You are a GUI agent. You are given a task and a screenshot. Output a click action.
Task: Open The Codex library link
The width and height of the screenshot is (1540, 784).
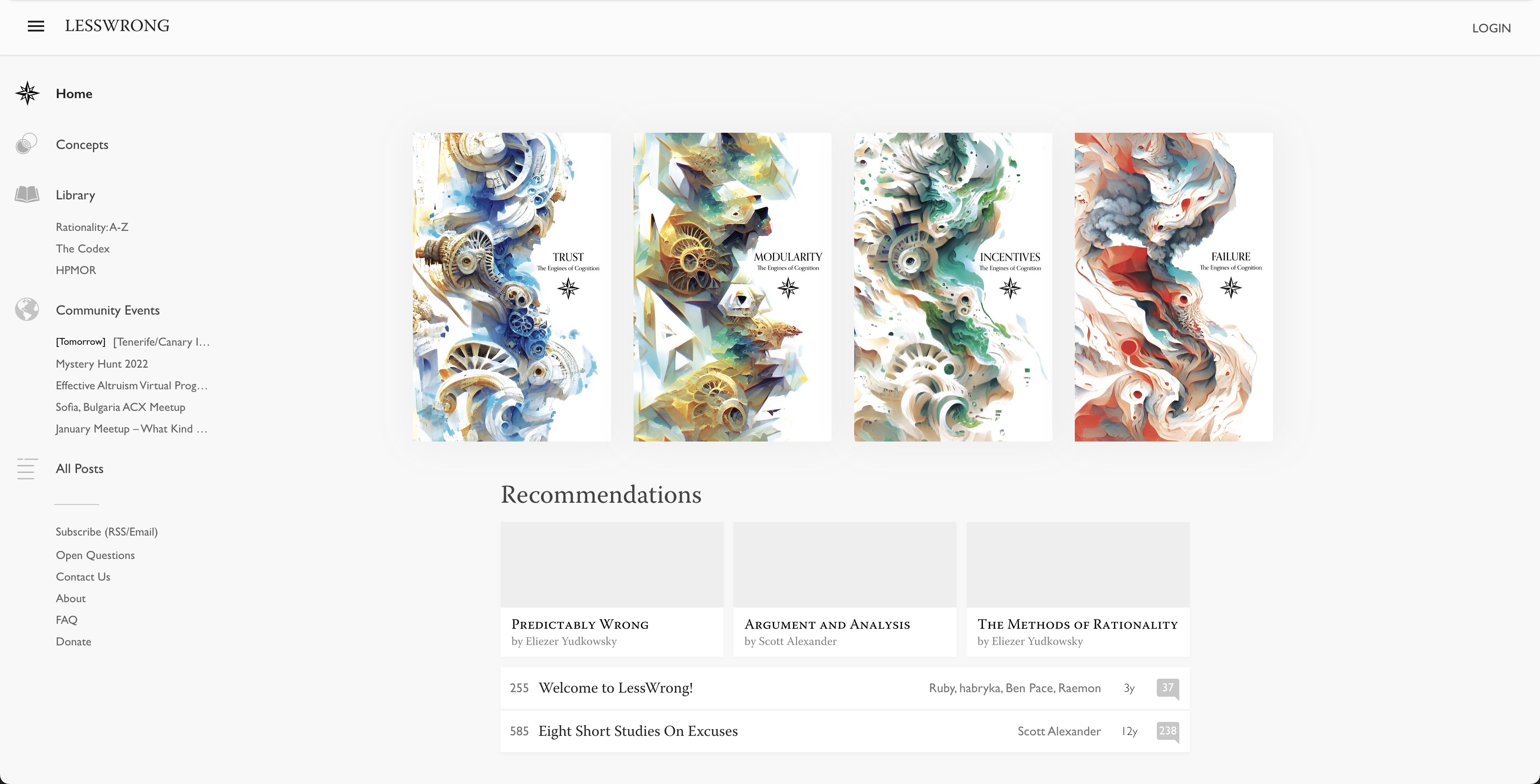point(82,248)
